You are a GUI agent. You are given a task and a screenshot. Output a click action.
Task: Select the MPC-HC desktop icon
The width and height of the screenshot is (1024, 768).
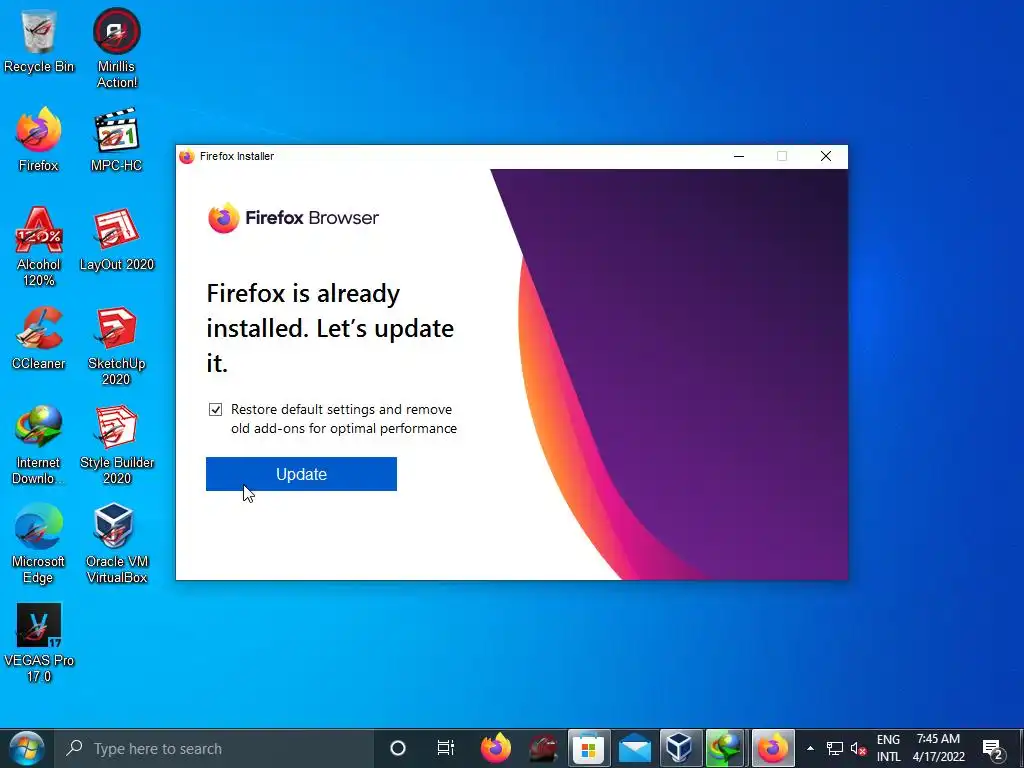(116, 138)
